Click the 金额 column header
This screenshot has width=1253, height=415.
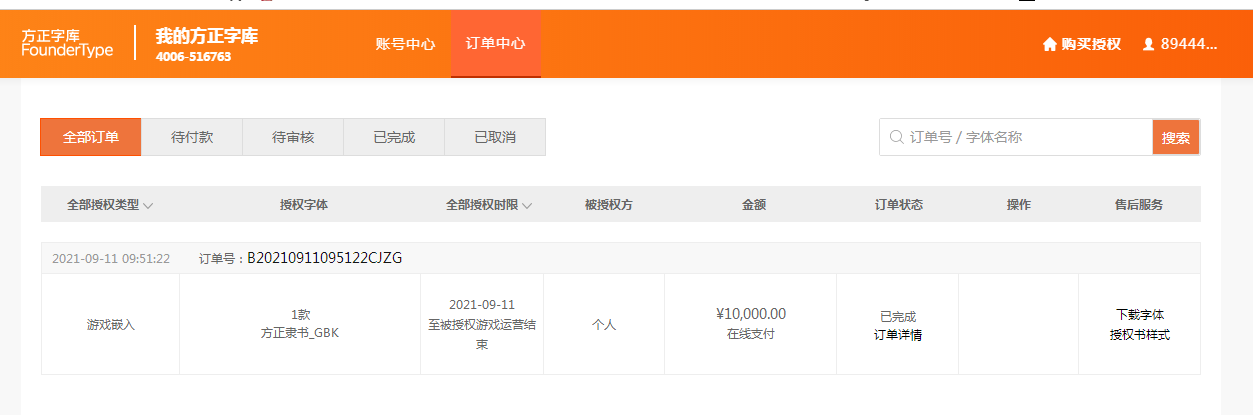click(754, 204)
